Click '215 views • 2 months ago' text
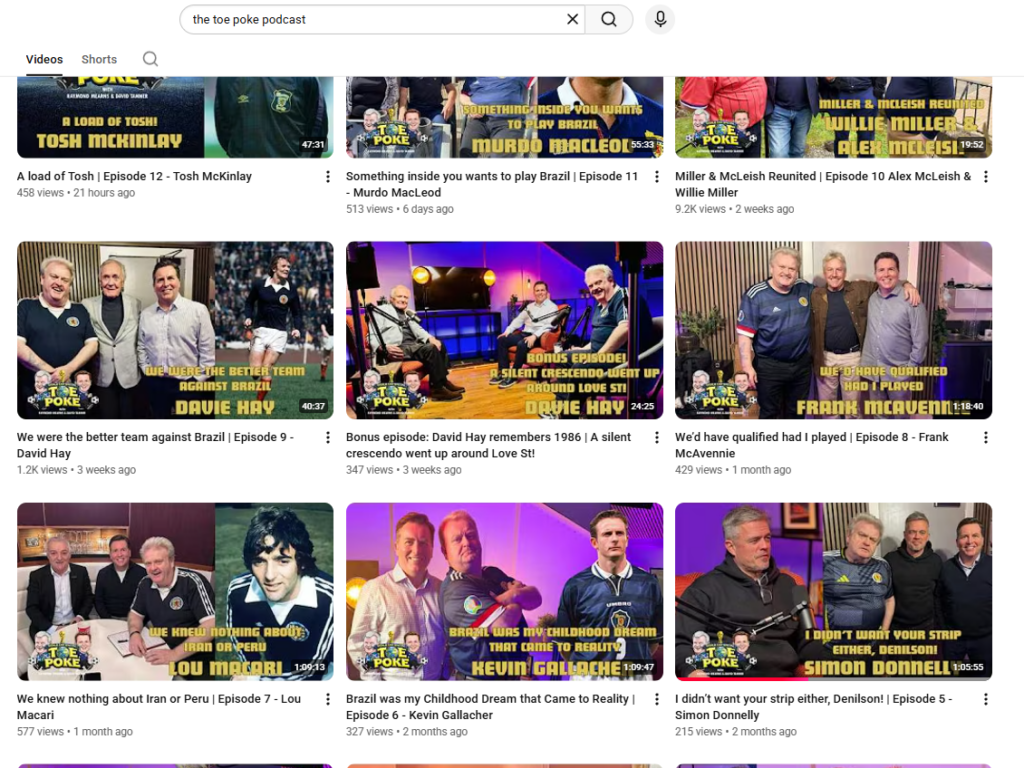This screenshot has width=1024, height=768. [736, 731]
